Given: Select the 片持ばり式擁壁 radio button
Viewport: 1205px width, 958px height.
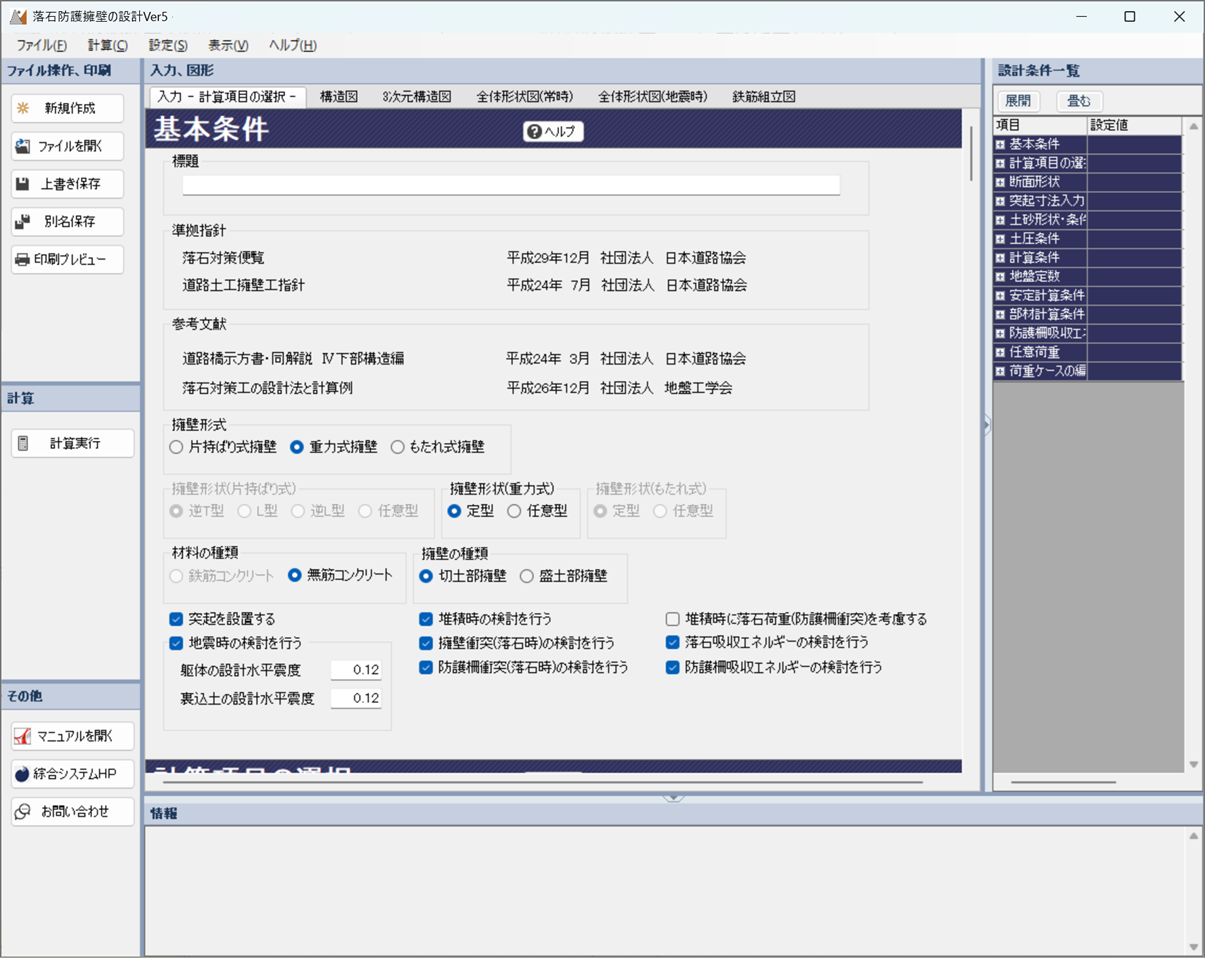Looking at the screenshot, I should pos(177,447).
